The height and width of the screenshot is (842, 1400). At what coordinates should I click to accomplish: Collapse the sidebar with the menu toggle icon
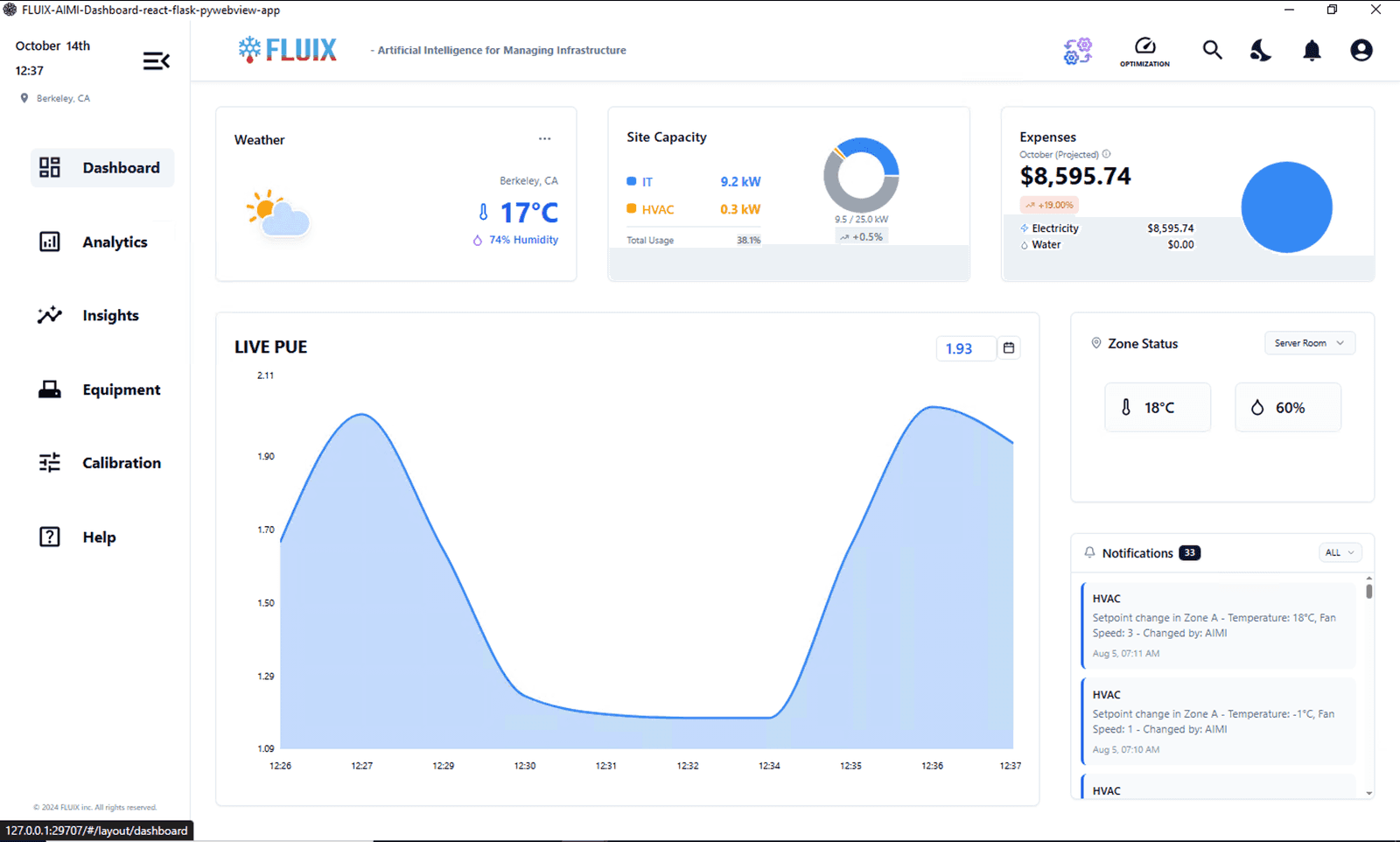pyautogui.click(x=157, y=60)
